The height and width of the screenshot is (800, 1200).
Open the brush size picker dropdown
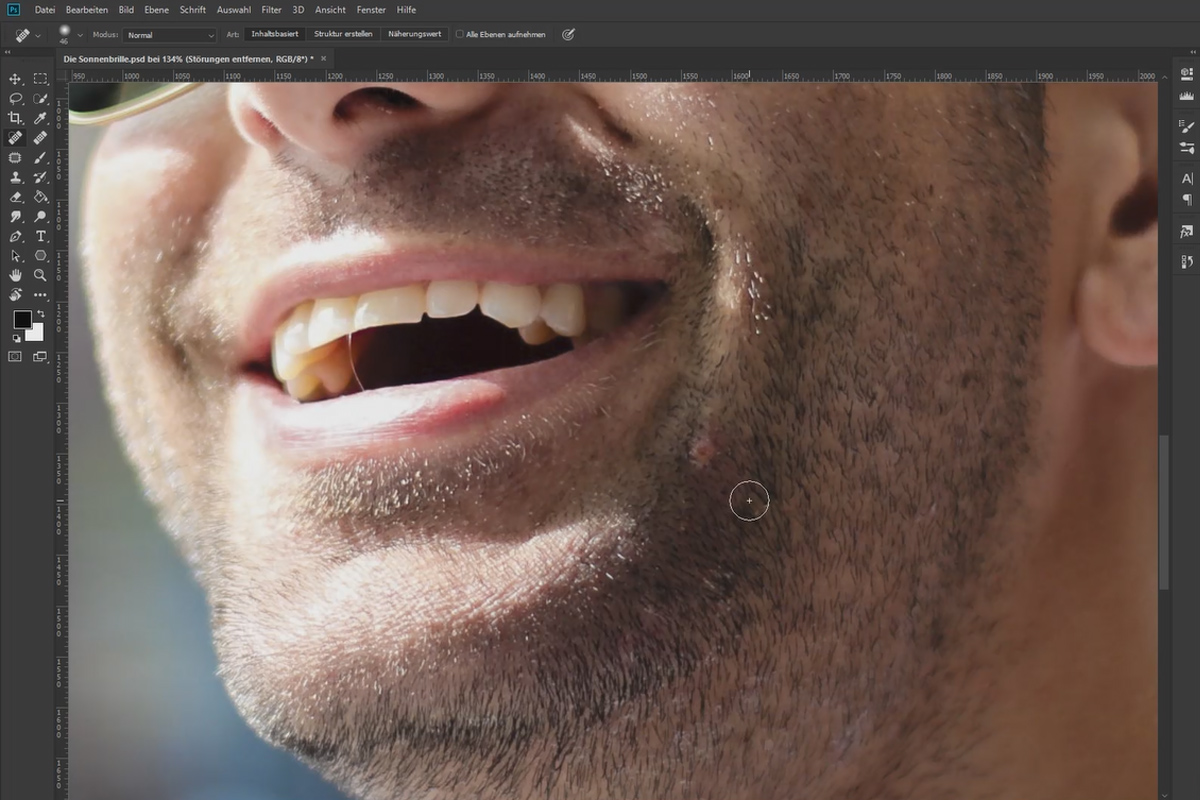pos(80,35)
